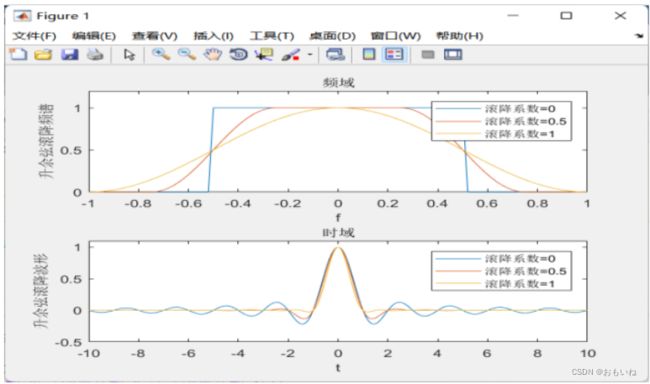Open the 工具(T) menu
This screenshot has width=650, height=384.
[272, 36]
